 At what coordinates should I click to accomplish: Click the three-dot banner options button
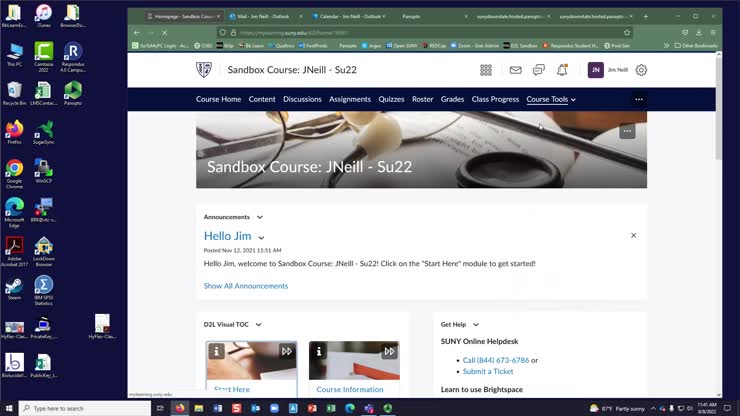pos(627,131)
